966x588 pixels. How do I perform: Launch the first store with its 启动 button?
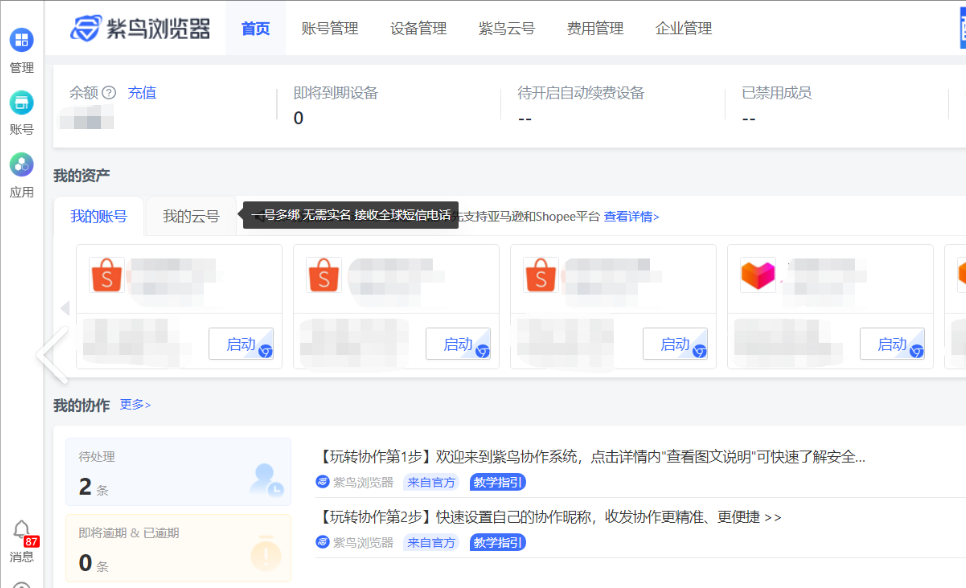point(240,343)
